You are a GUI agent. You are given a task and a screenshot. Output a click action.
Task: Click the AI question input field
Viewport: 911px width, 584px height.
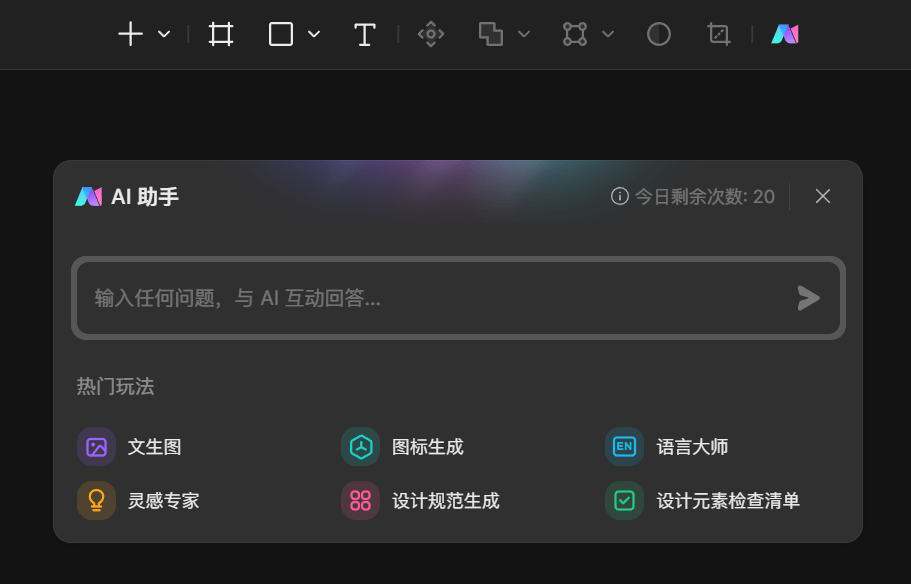[430, 298]
